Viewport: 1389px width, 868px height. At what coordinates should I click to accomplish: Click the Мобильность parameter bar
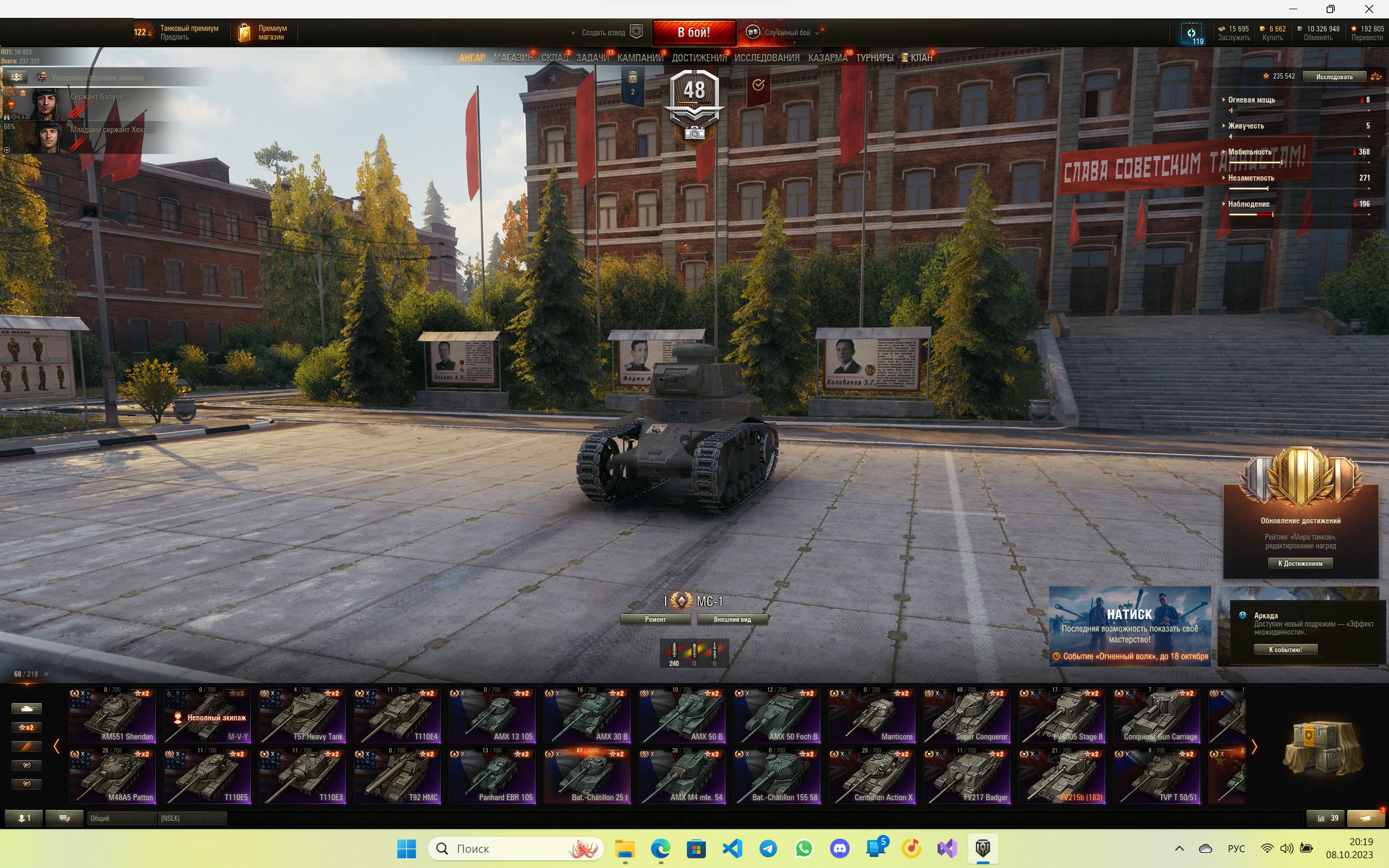1298,162
